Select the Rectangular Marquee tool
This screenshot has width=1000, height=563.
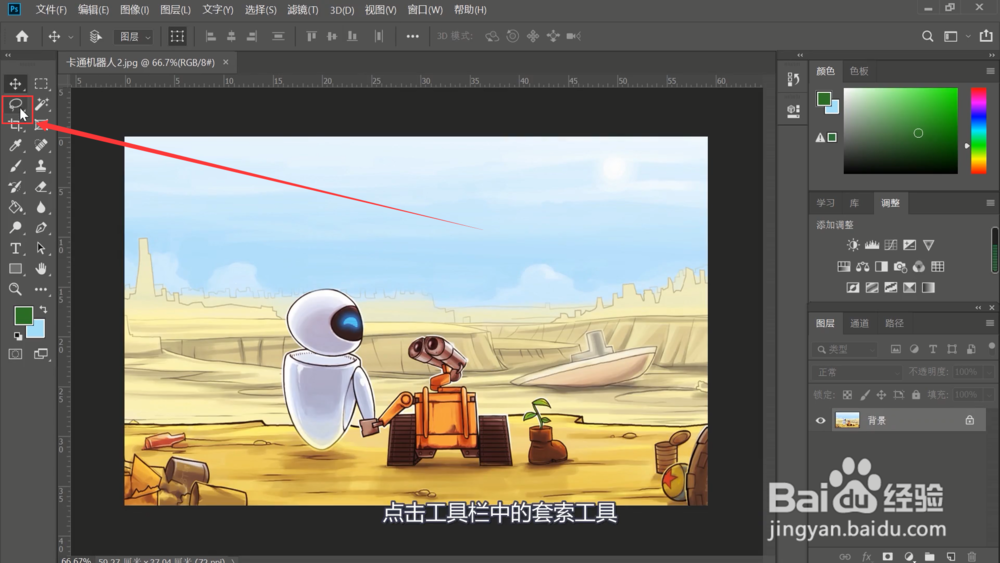pos(41,84)
